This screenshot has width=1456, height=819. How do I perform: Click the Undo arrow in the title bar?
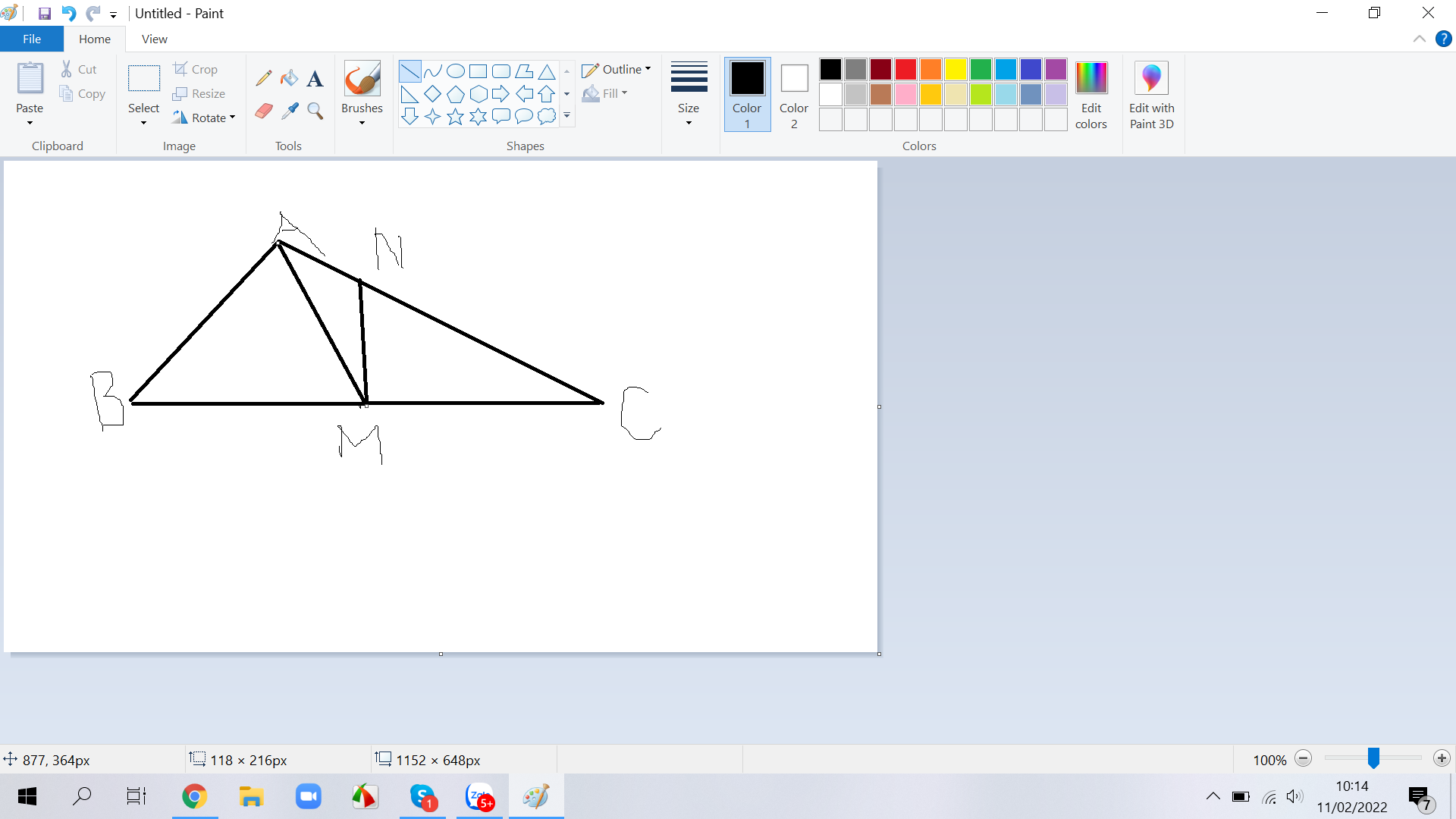click(68, 13)
